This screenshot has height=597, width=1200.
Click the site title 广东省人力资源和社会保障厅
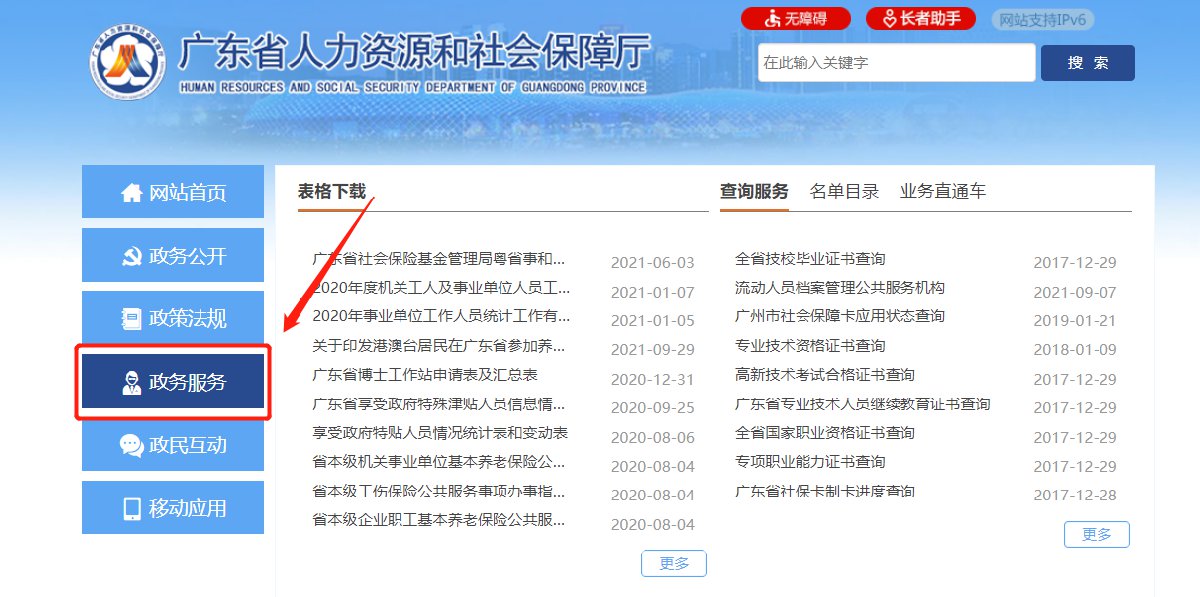[414, 53]
